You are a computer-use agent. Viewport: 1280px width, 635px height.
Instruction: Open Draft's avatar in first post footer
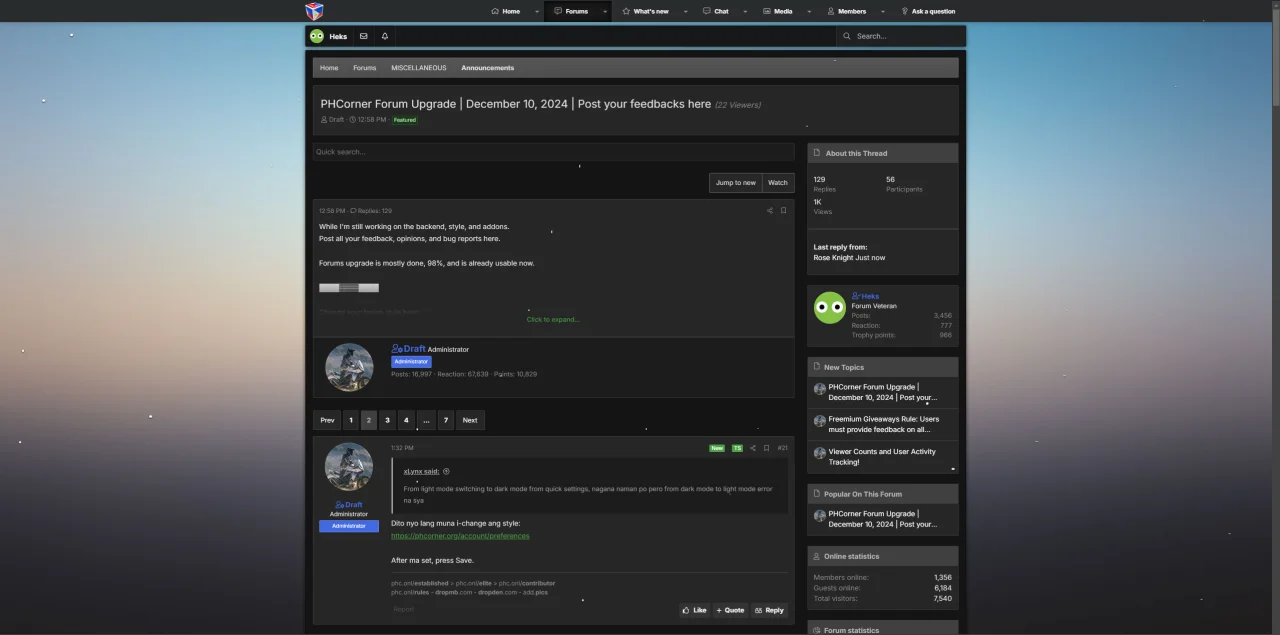pyautogui.click(x=349, y=367)
